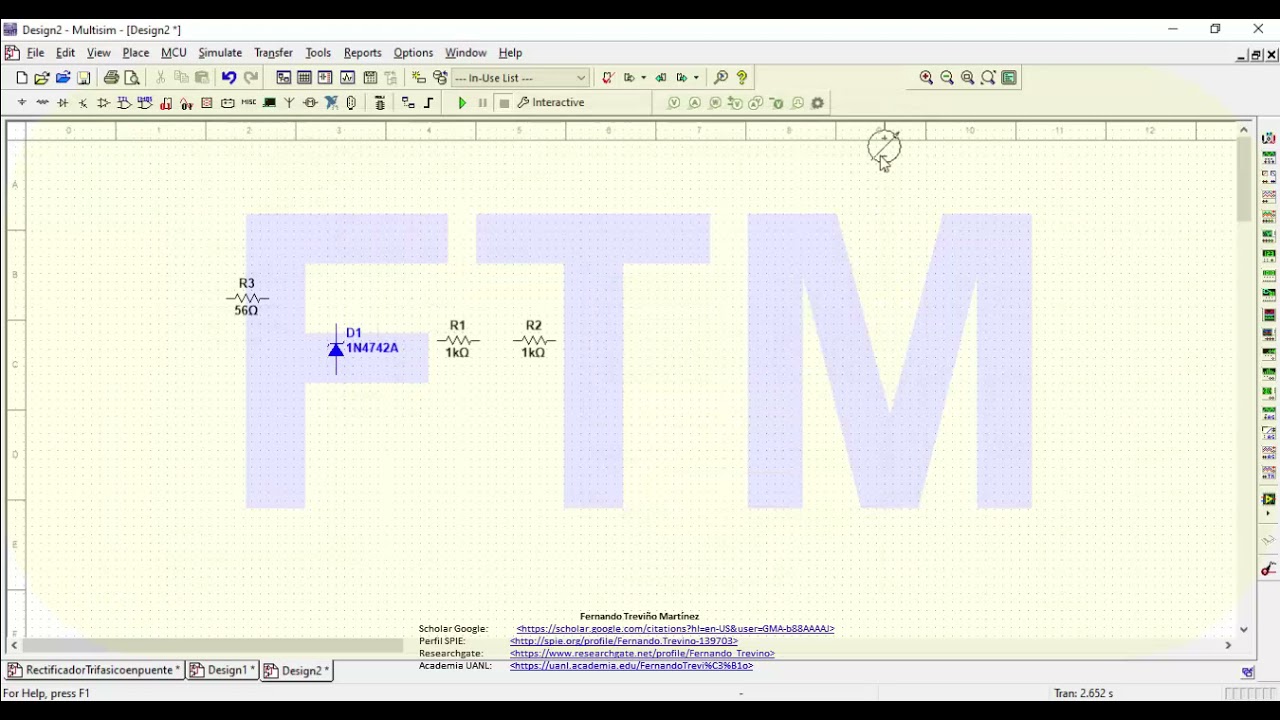Select the Frequency counter instrument

coord(1269,255)
